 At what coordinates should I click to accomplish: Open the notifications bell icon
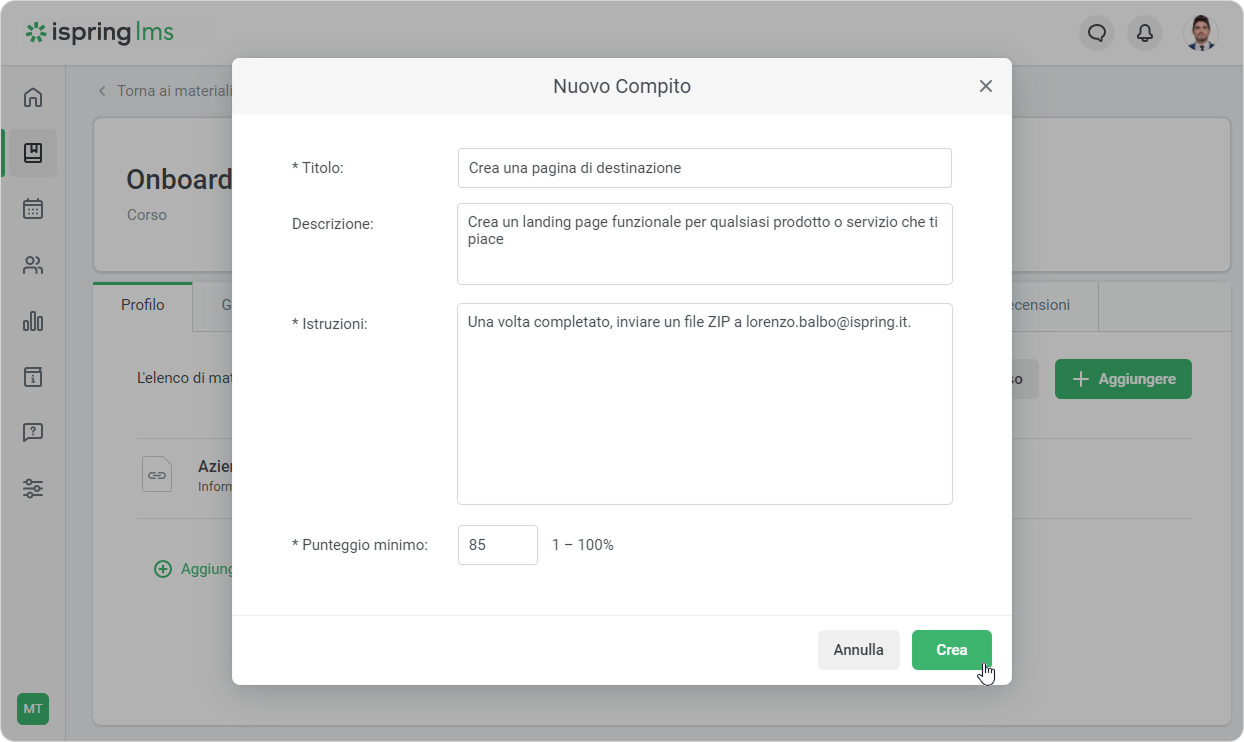(1145, 33)
